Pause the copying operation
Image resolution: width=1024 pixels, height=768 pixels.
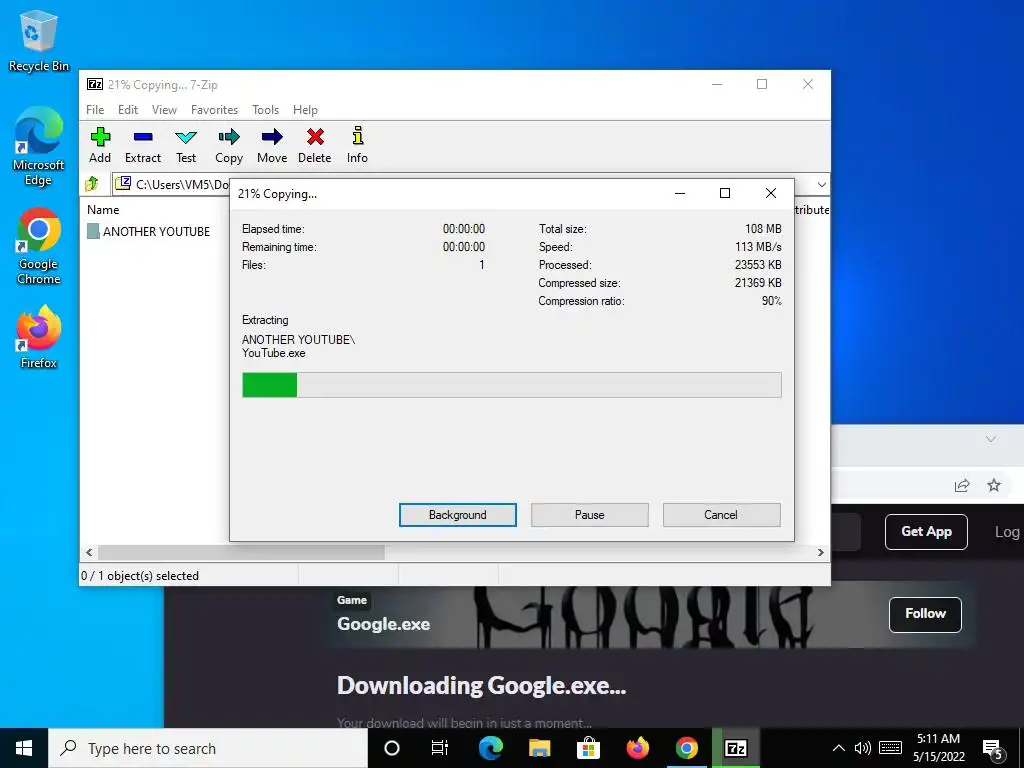[x=590, y=515]
